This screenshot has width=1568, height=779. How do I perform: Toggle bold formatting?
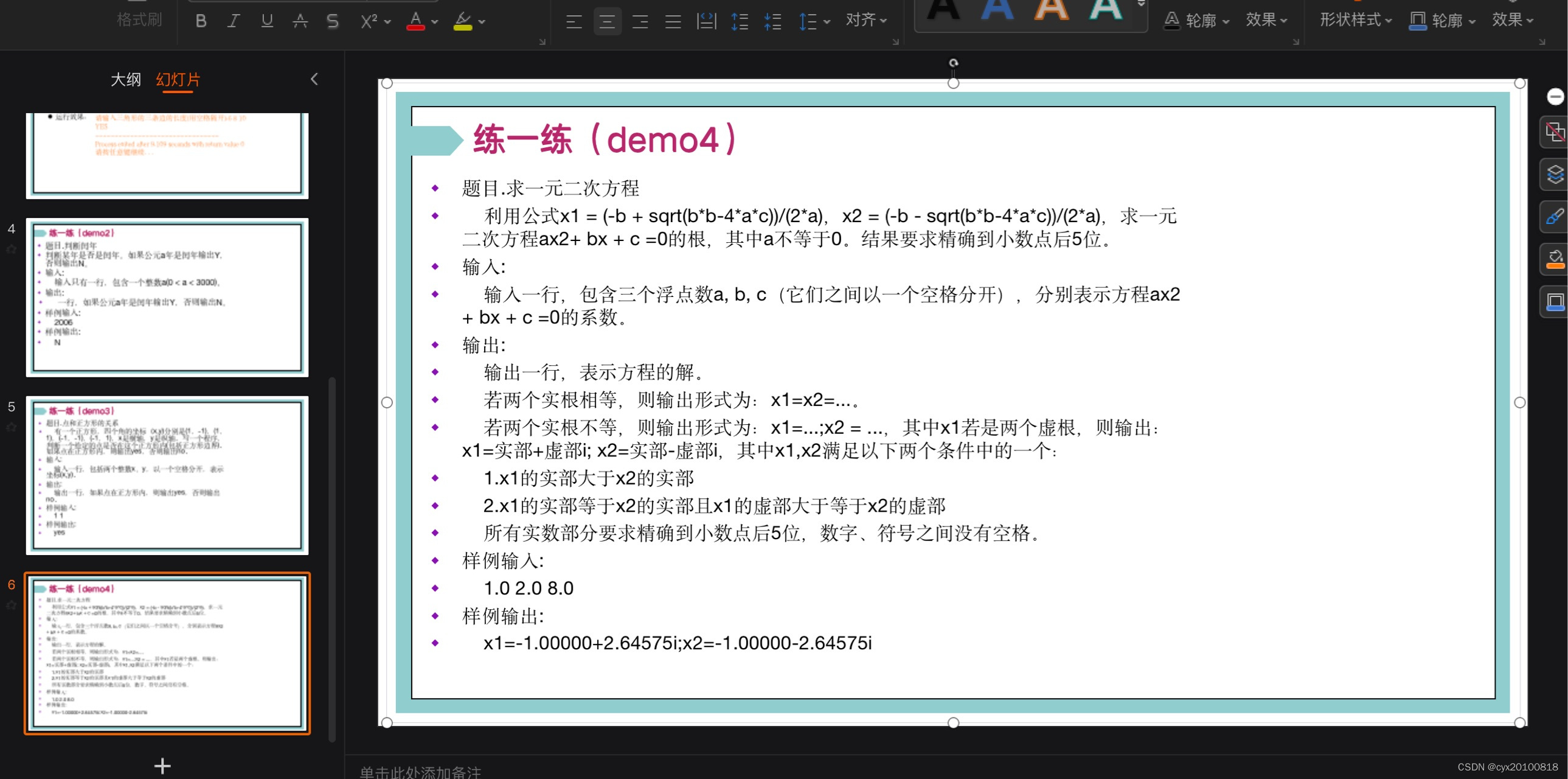(201, 21)
